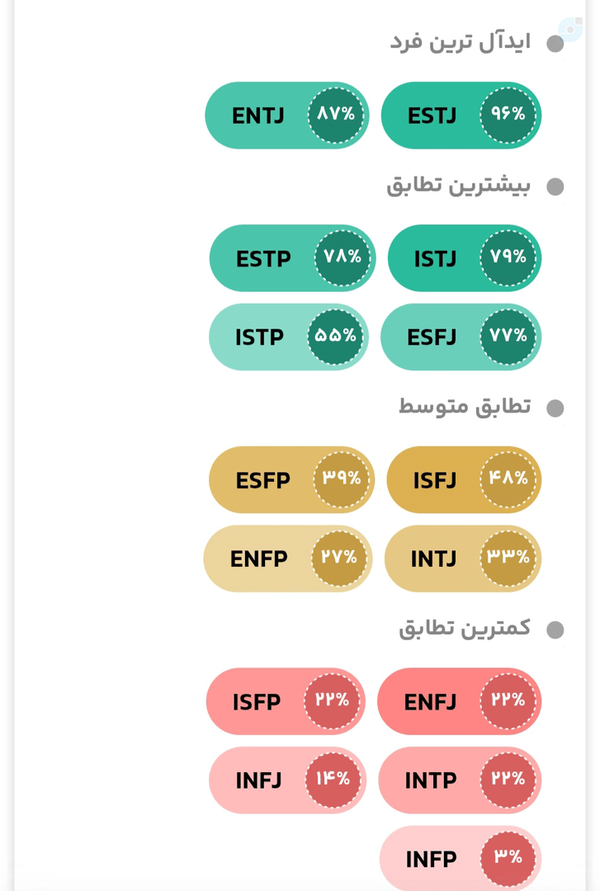600x891 pixels.
Task: Tap the INFP 3% lowest match pill
Action: [x=460, y=859]
